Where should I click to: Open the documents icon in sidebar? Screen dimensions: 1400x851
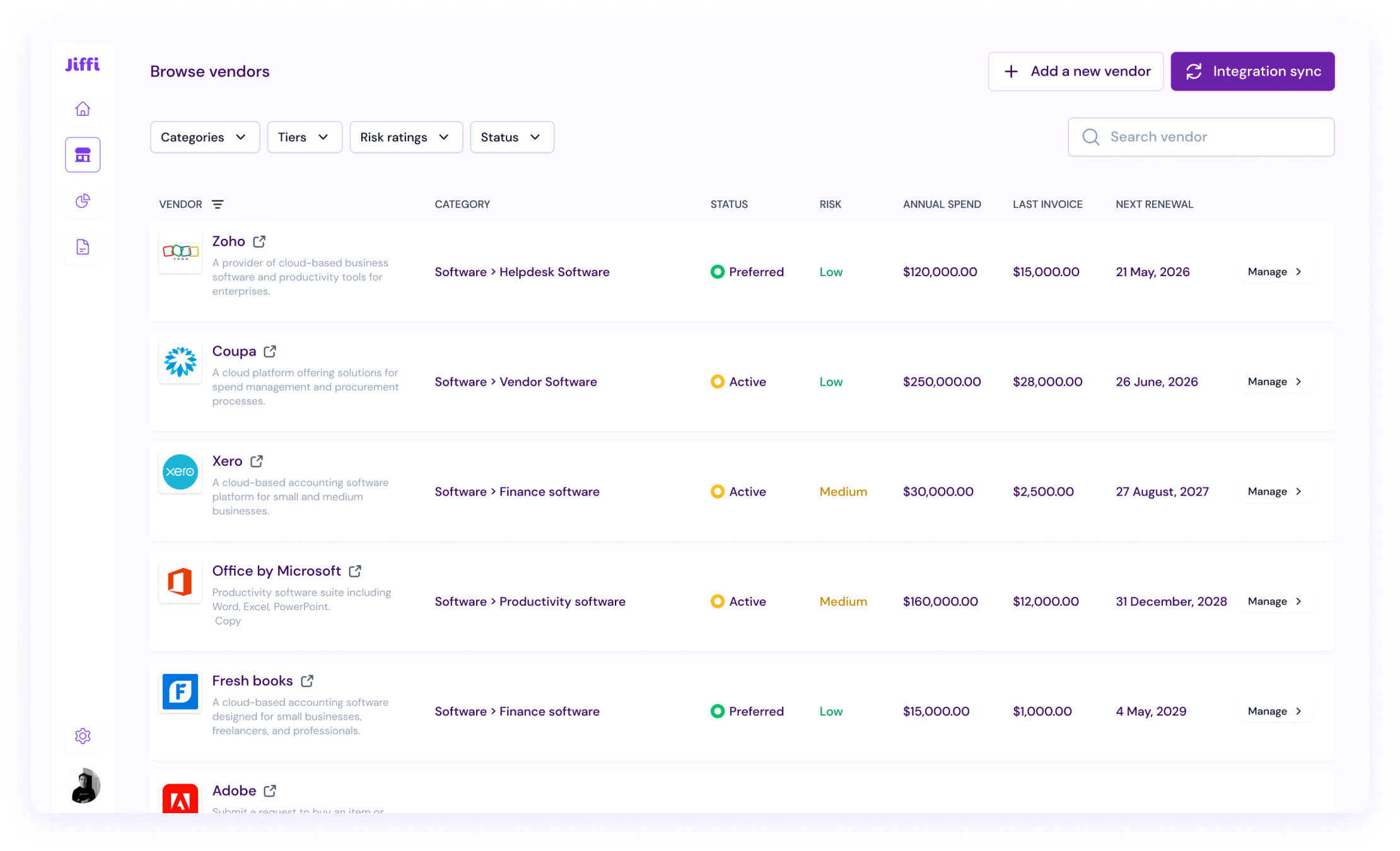click(x=83, y=247)
